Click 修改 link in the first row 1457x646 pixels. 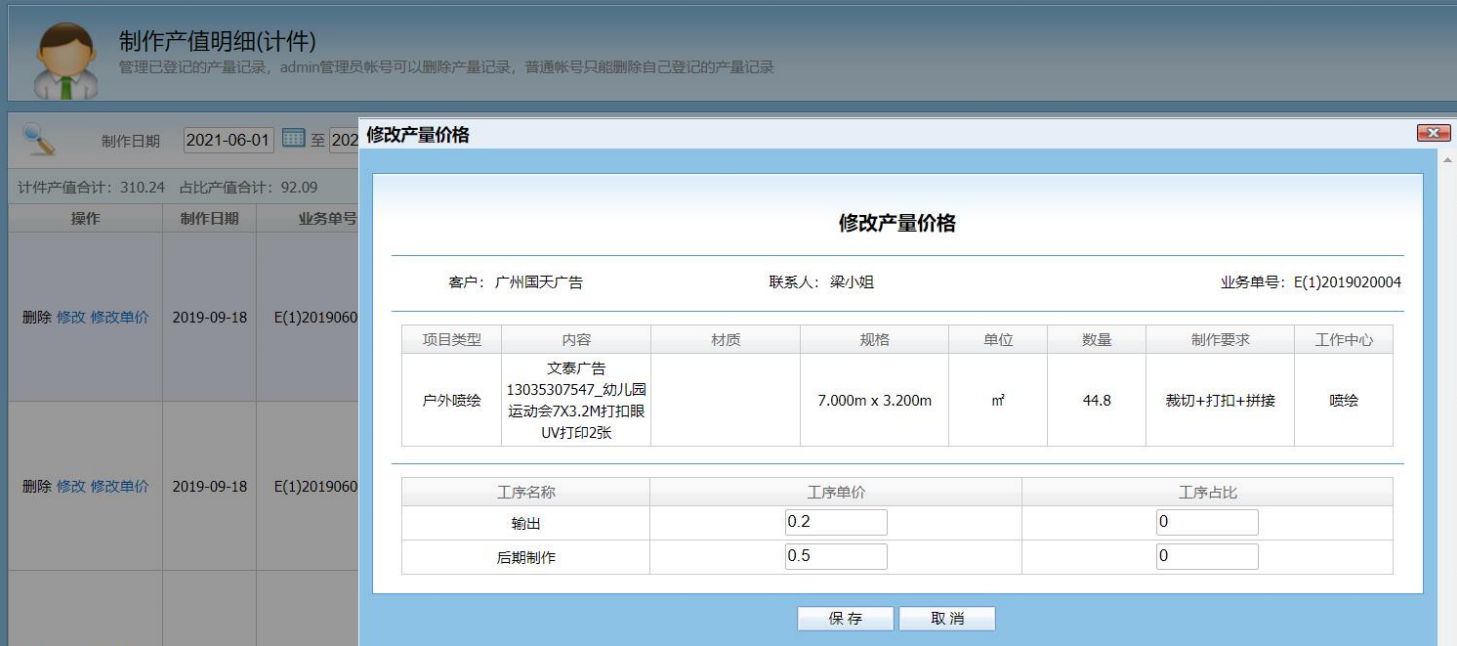70,317
